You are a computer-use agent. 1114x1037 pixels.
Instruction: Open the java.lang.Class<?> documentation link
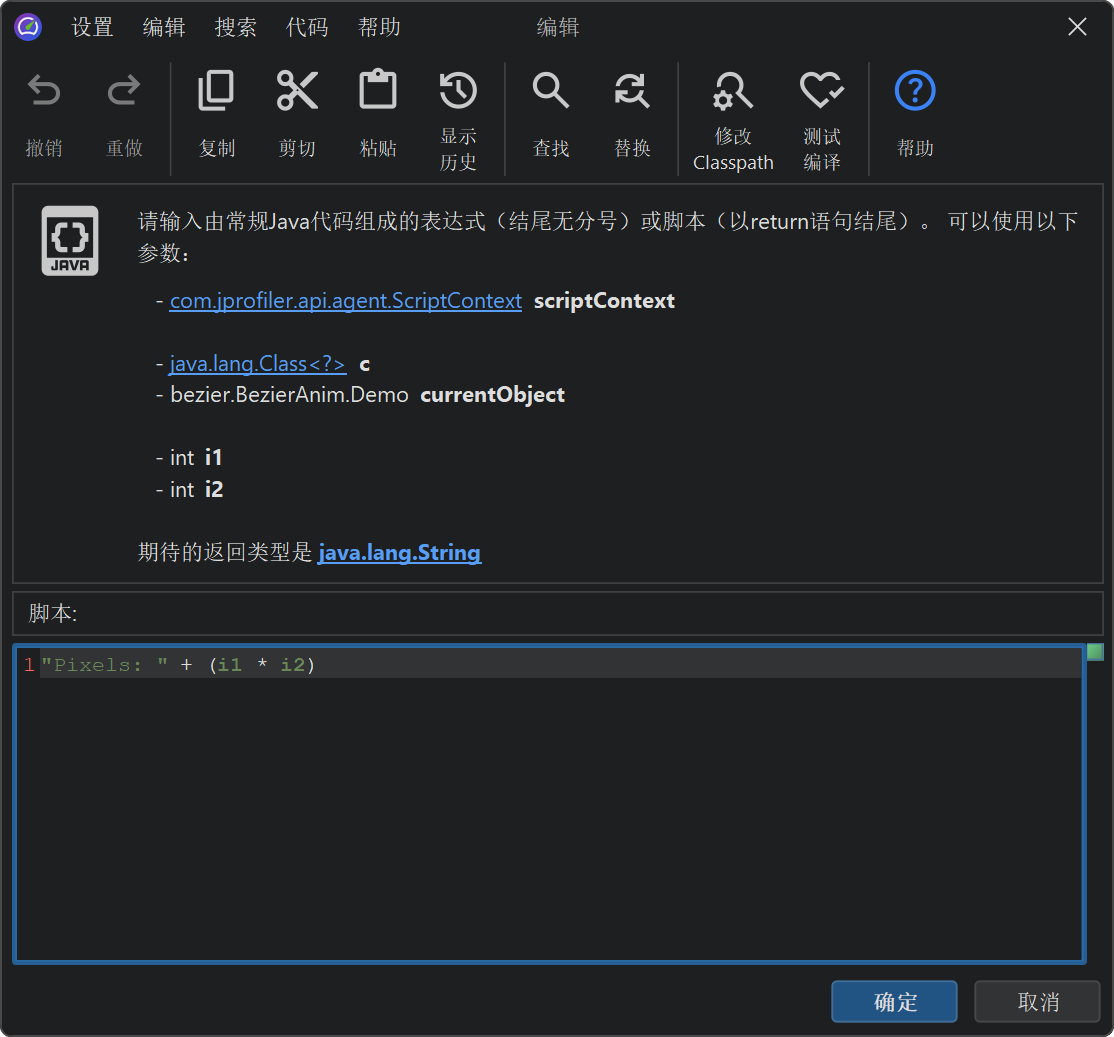click(258, 364)
